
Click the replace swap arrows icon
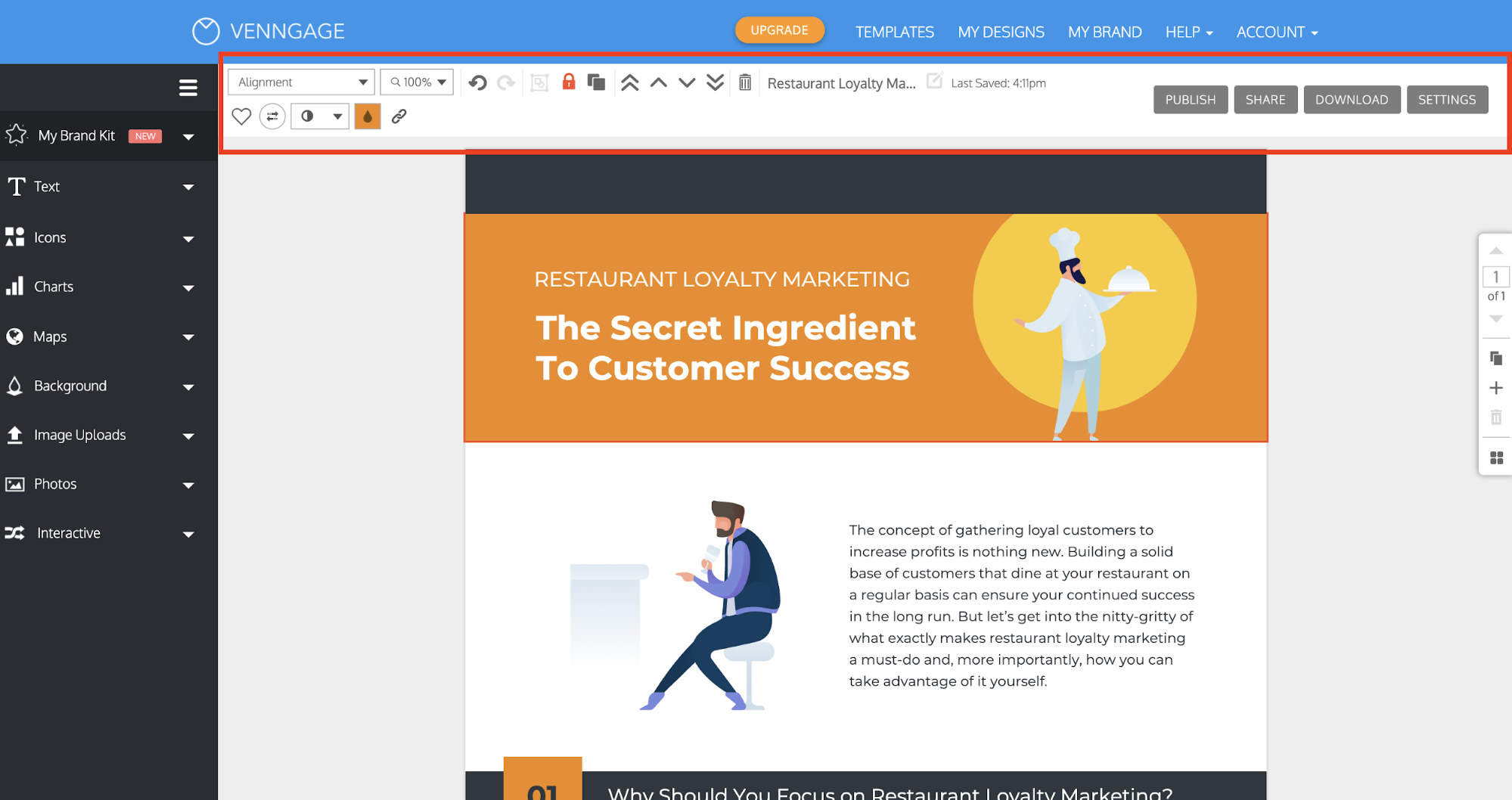click(272, 116)
